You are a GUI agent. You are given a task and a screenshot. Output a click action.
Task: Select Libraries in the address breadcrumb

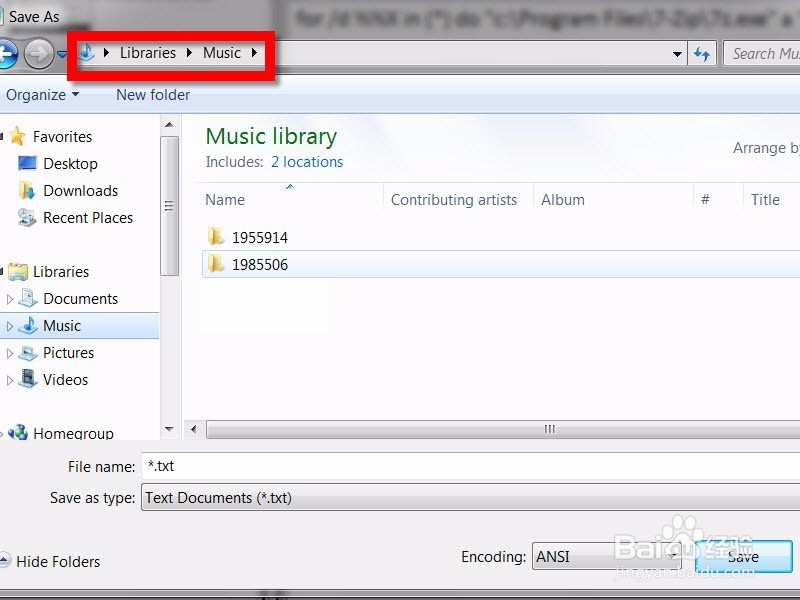148,53
